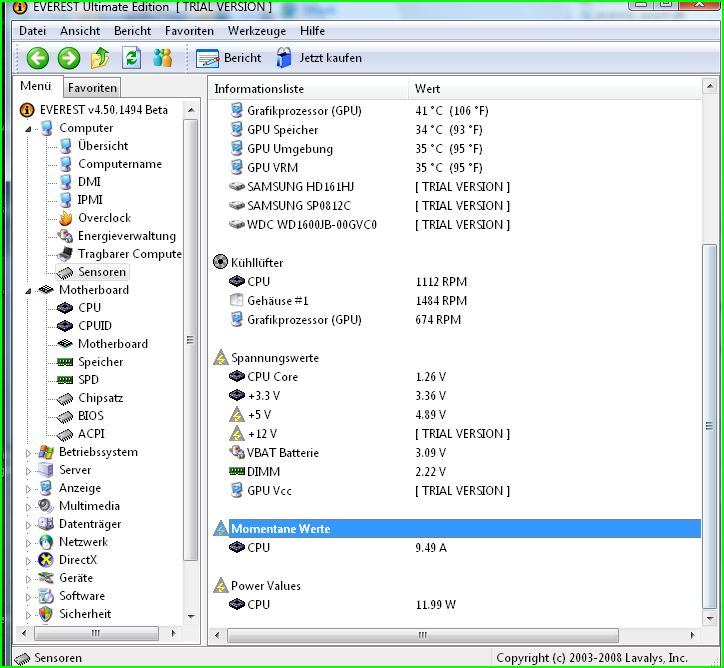Expand the Netzwerk tree node
The image size is (724, 668).
(x=28, y=543)
